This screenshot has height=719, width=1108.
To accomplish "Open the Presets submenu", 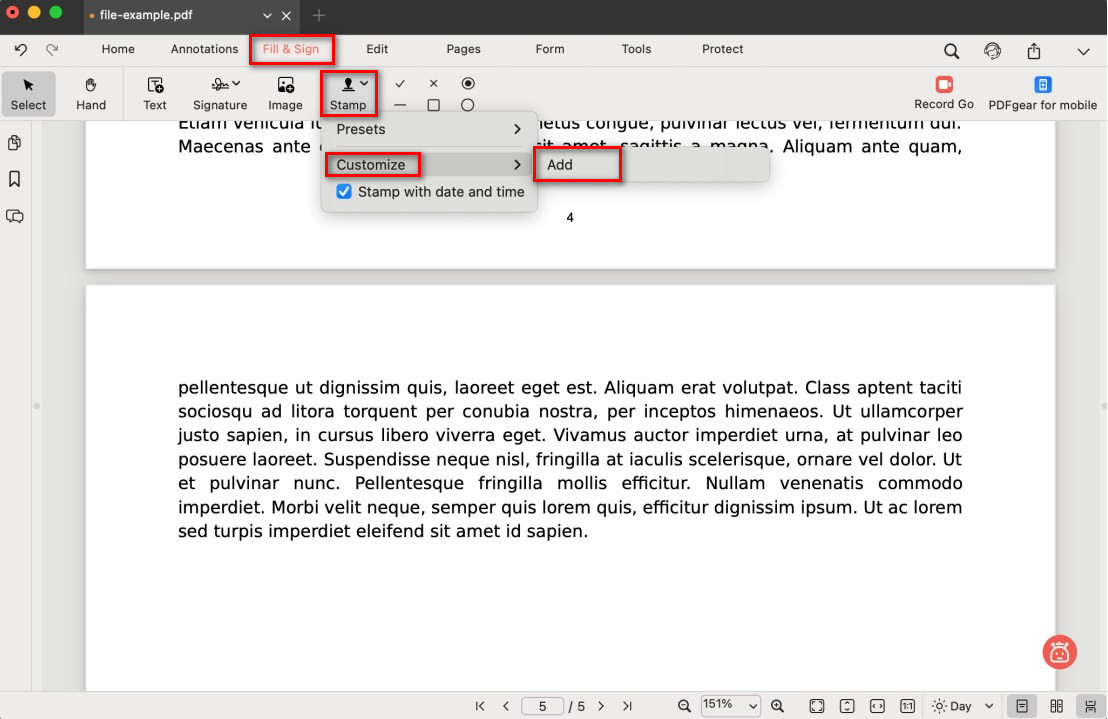I will pyautogui.click(x=428, y=129).
